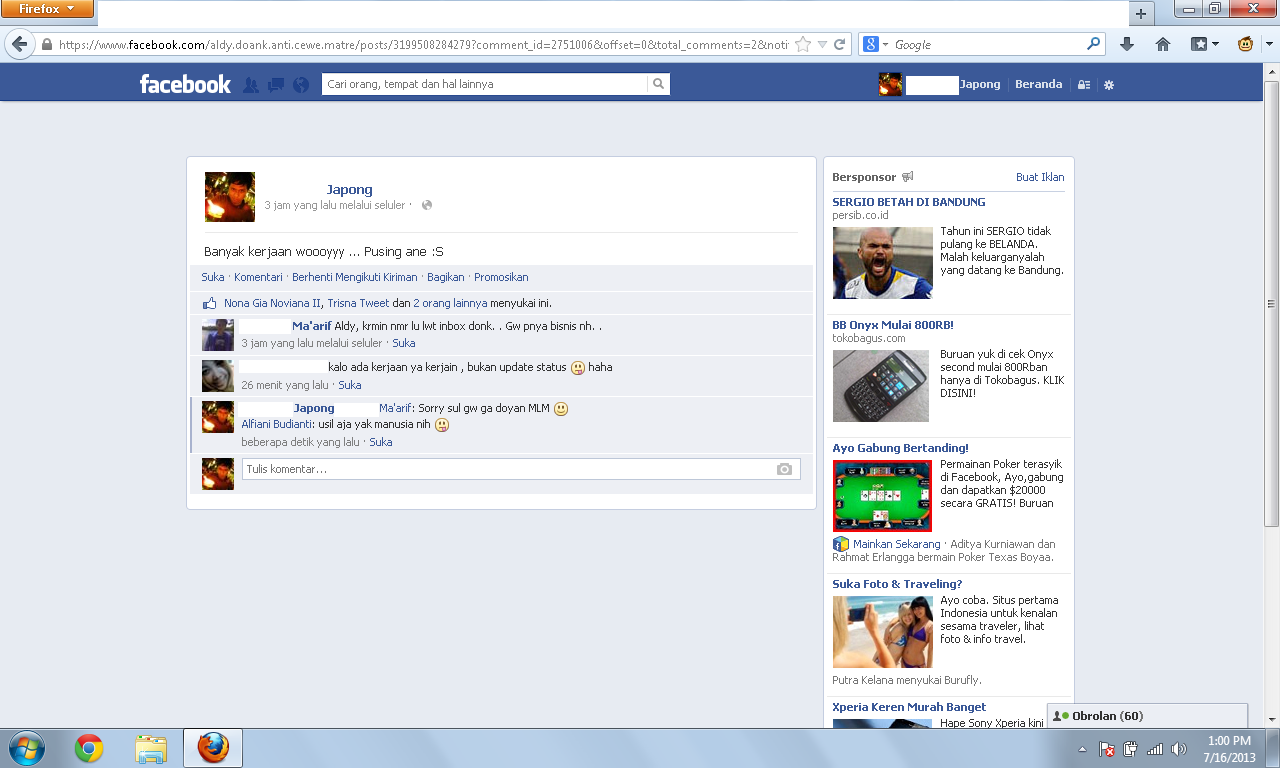Click header profile picture thumbnail
The width and height of the screenshot is (1280, 768).
(890, 84)
